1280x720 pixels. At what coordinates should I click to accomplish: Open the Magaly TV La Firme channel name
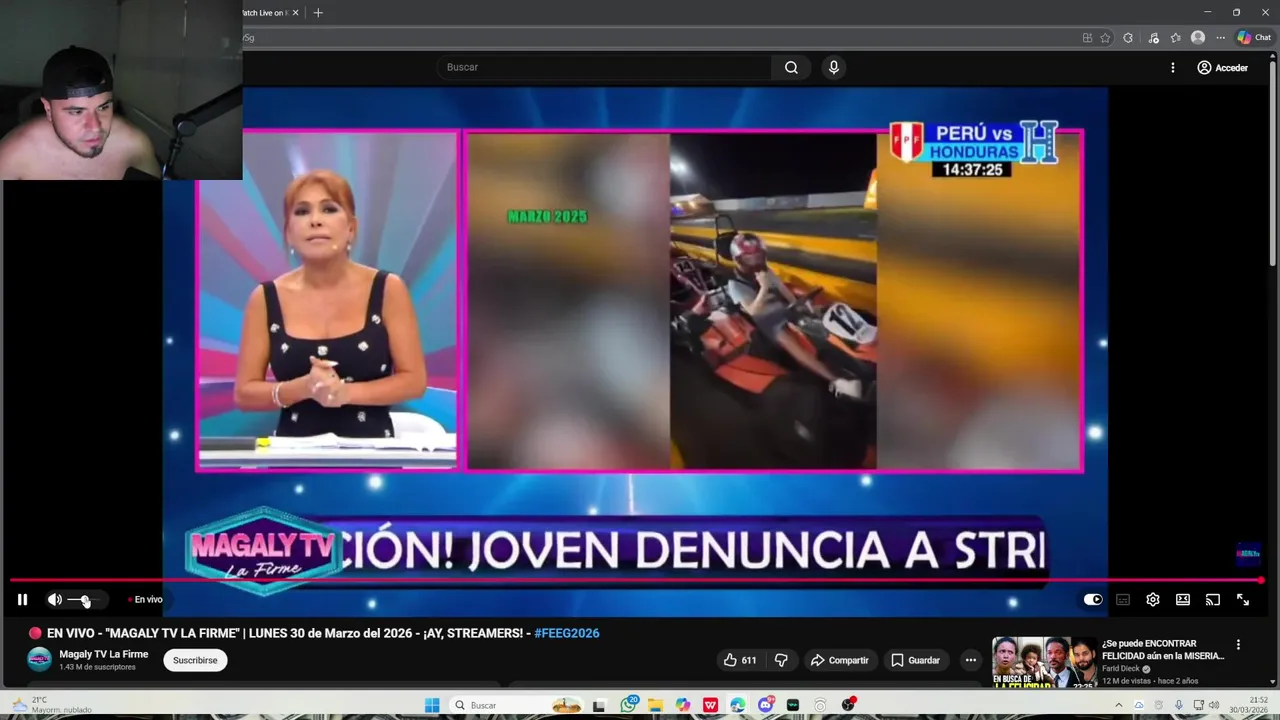104,654
